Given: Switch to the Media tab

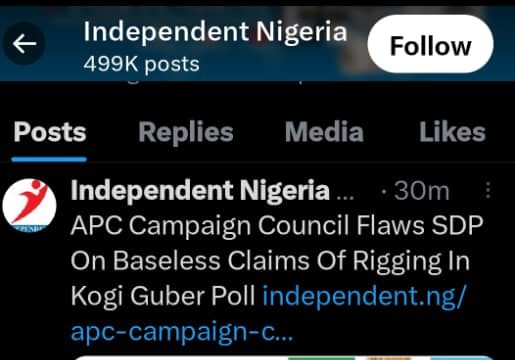Looking at the screenshot, I should 324,132.
